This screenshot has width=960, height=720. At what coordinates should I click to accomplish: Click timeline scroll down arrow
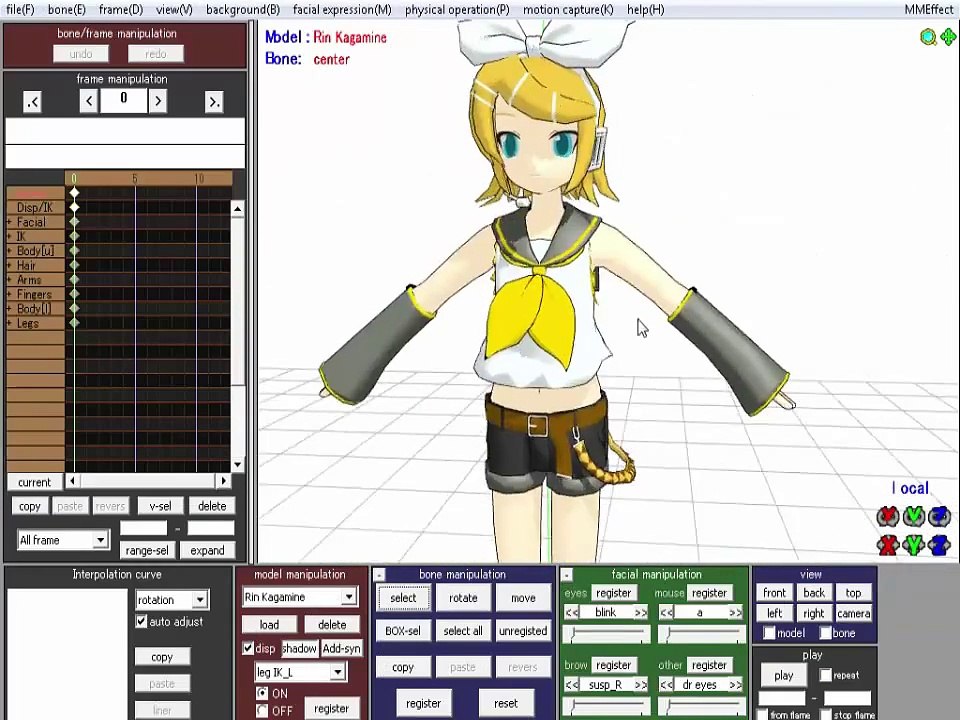(238, 465)
